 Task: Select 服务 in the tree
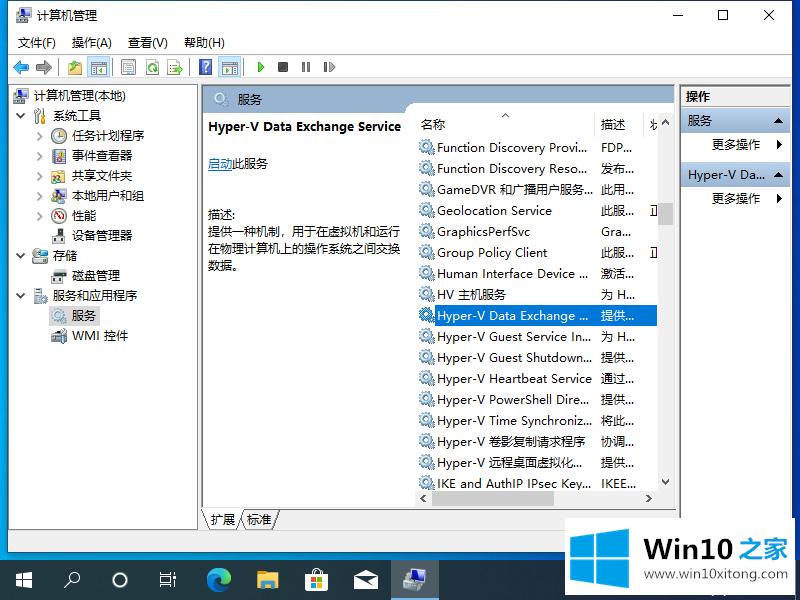coord(84,316)
